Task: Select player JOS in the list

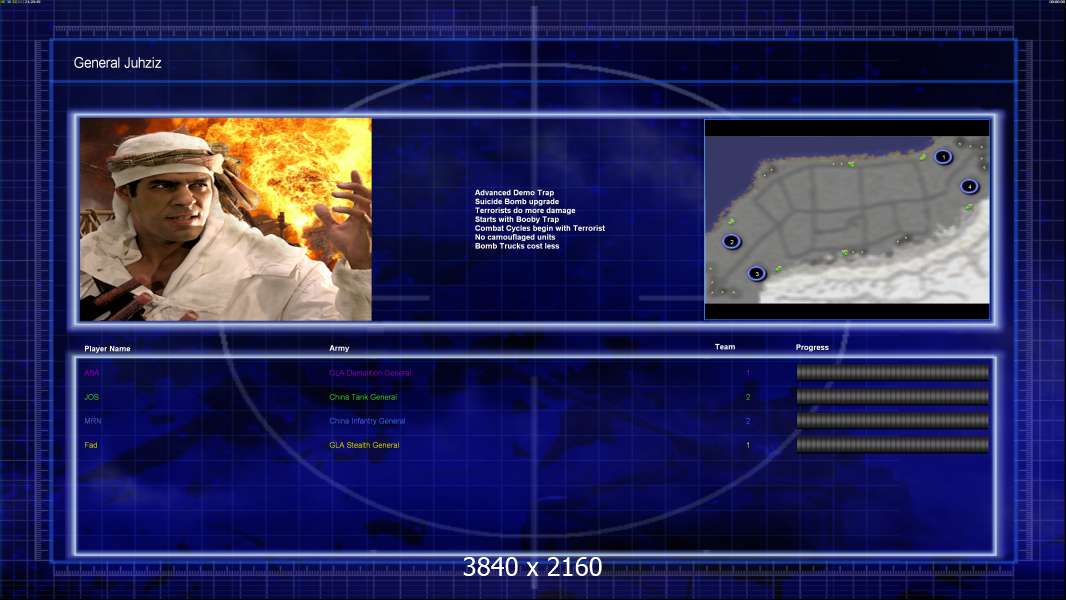Action: click(x=92, y=397)
